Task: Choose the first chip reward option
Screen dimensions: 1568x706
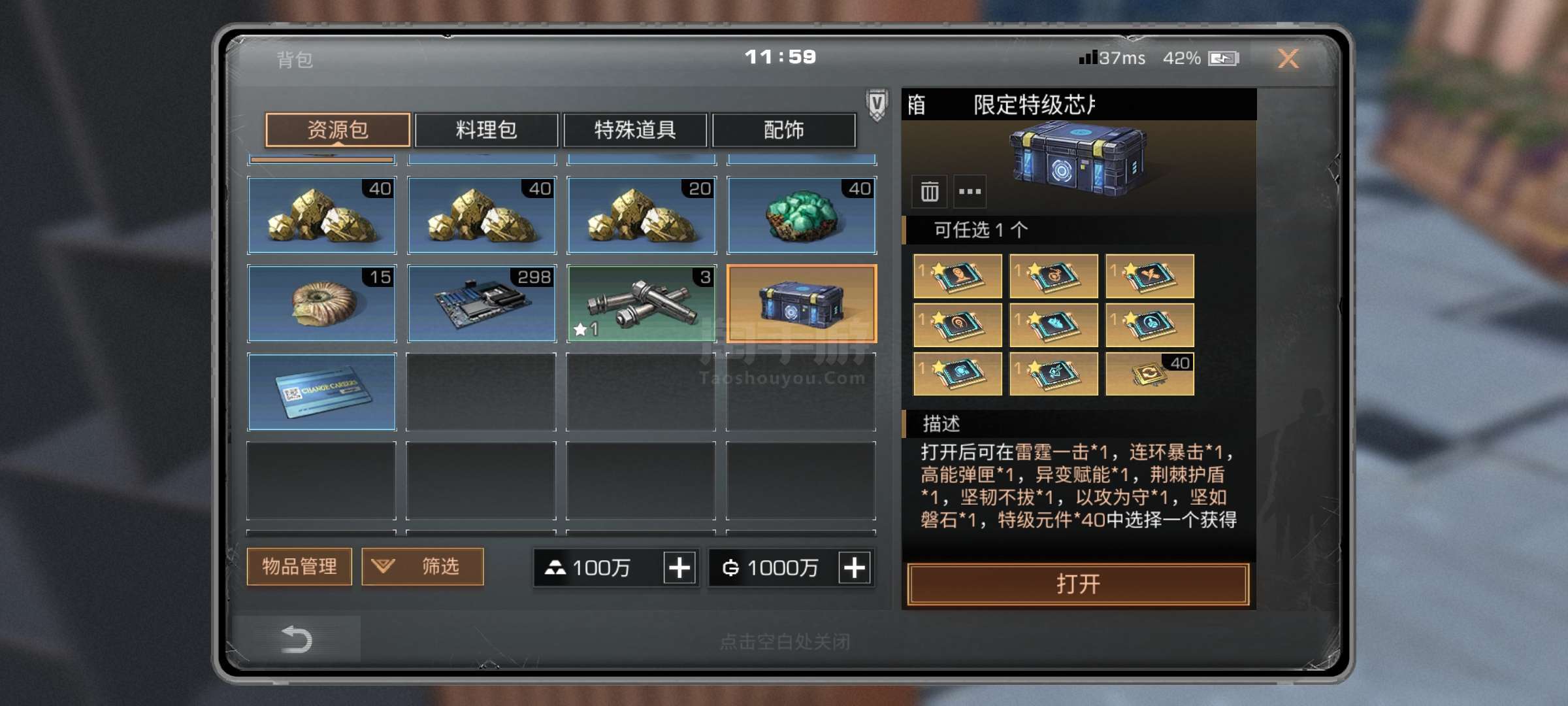Action: pos(958,276)
